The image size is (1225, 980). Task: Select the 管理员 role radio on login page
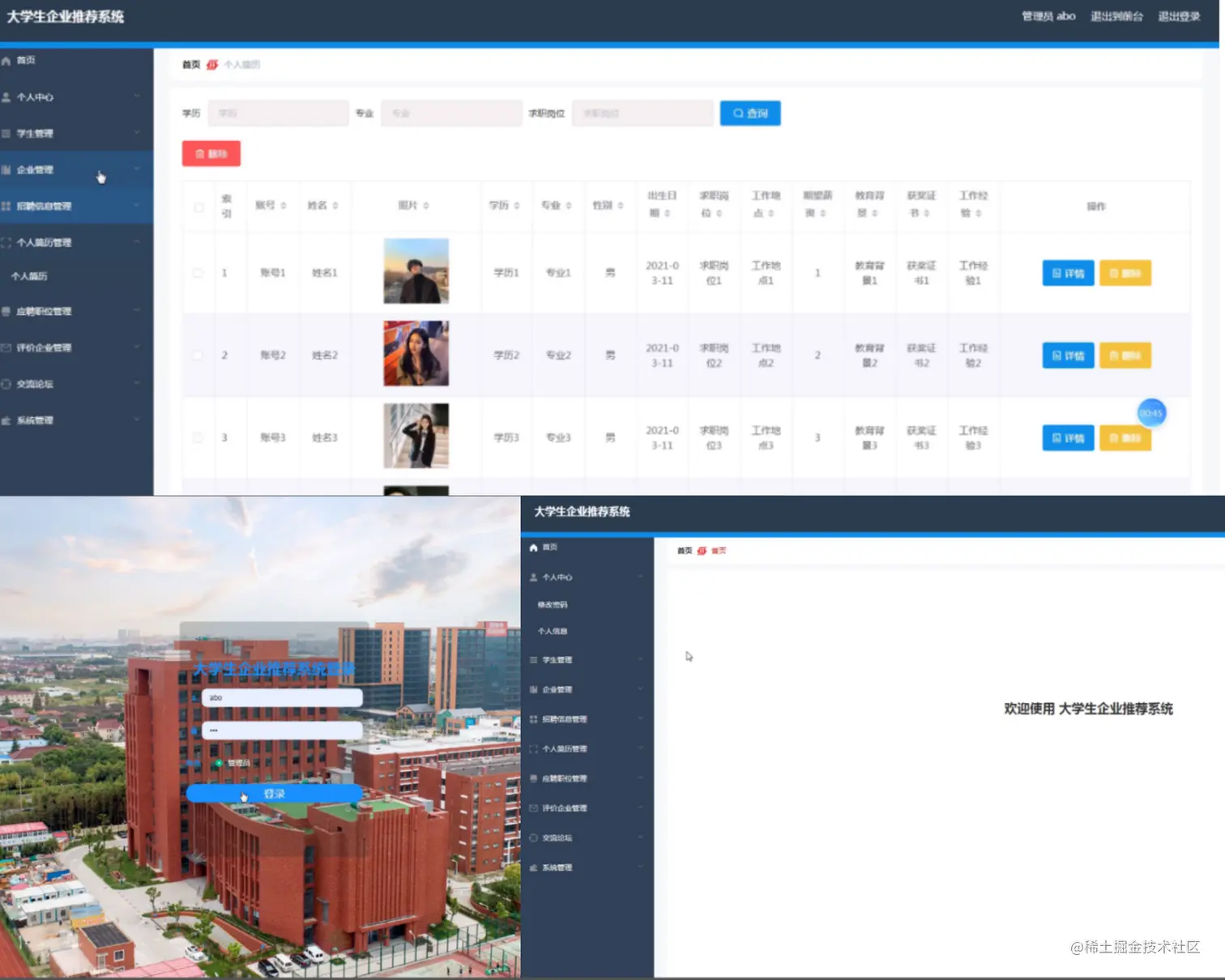218,763
